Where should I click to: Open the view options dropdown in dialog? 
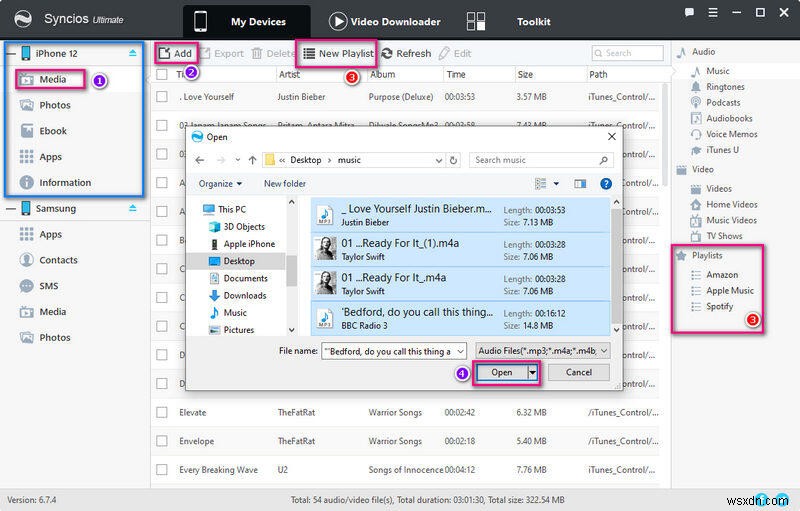tap(556, 184)
